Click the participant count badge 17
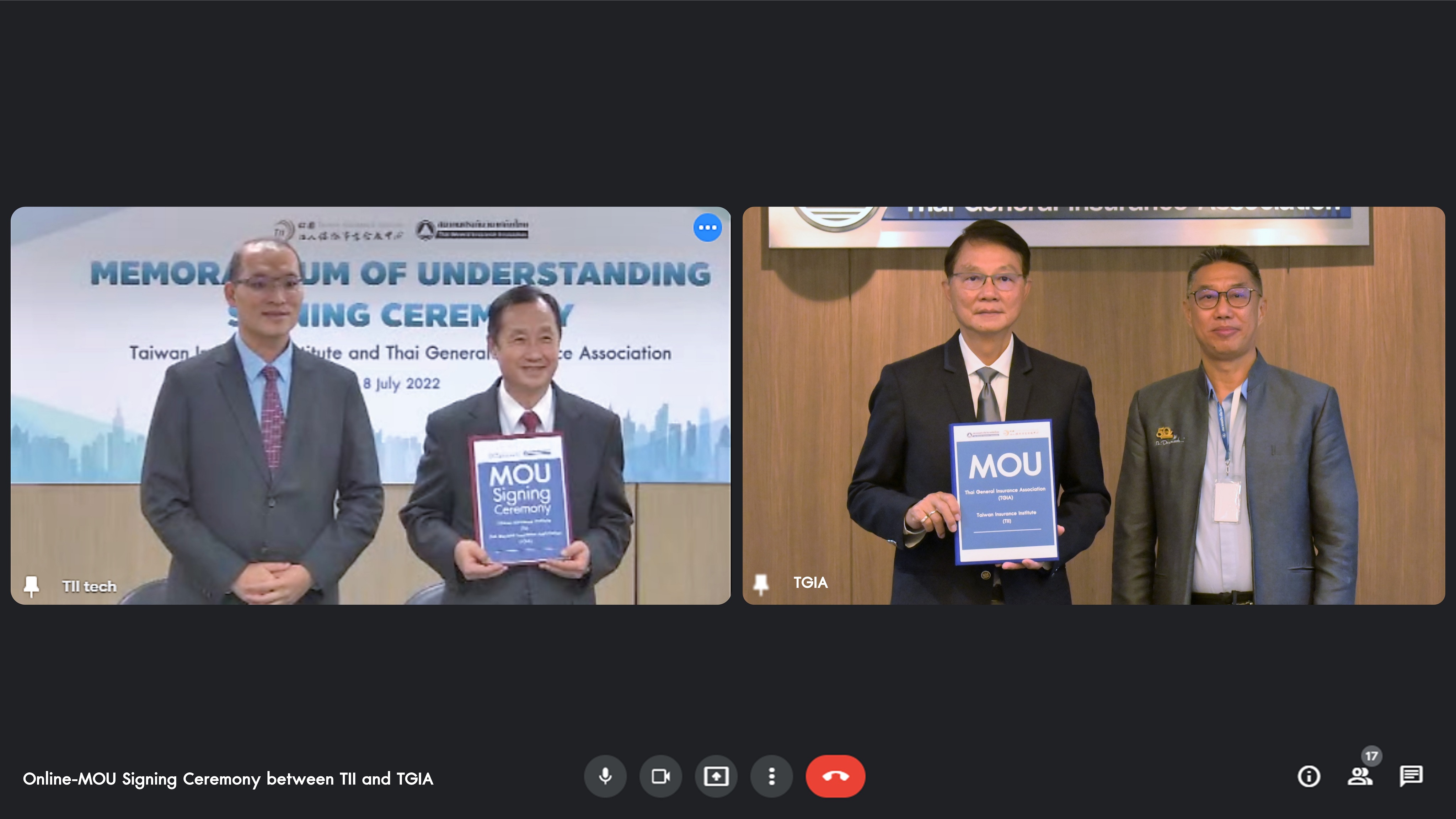Screen dimensions: 1456x819 pyautogui.click(x=1371, y=756)
